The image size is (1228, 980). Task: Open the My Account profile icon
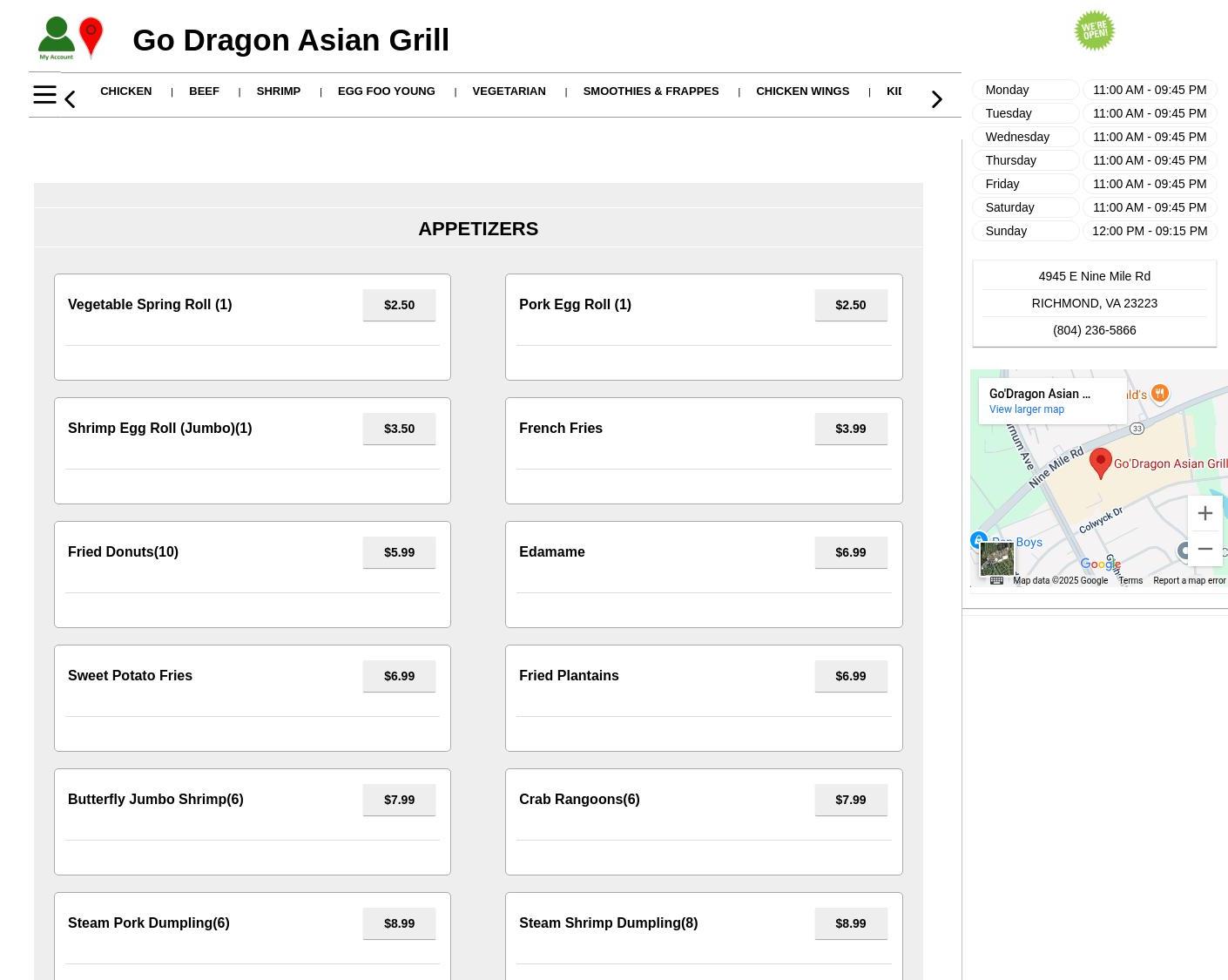pyautogui.click(x=56, y=38)
